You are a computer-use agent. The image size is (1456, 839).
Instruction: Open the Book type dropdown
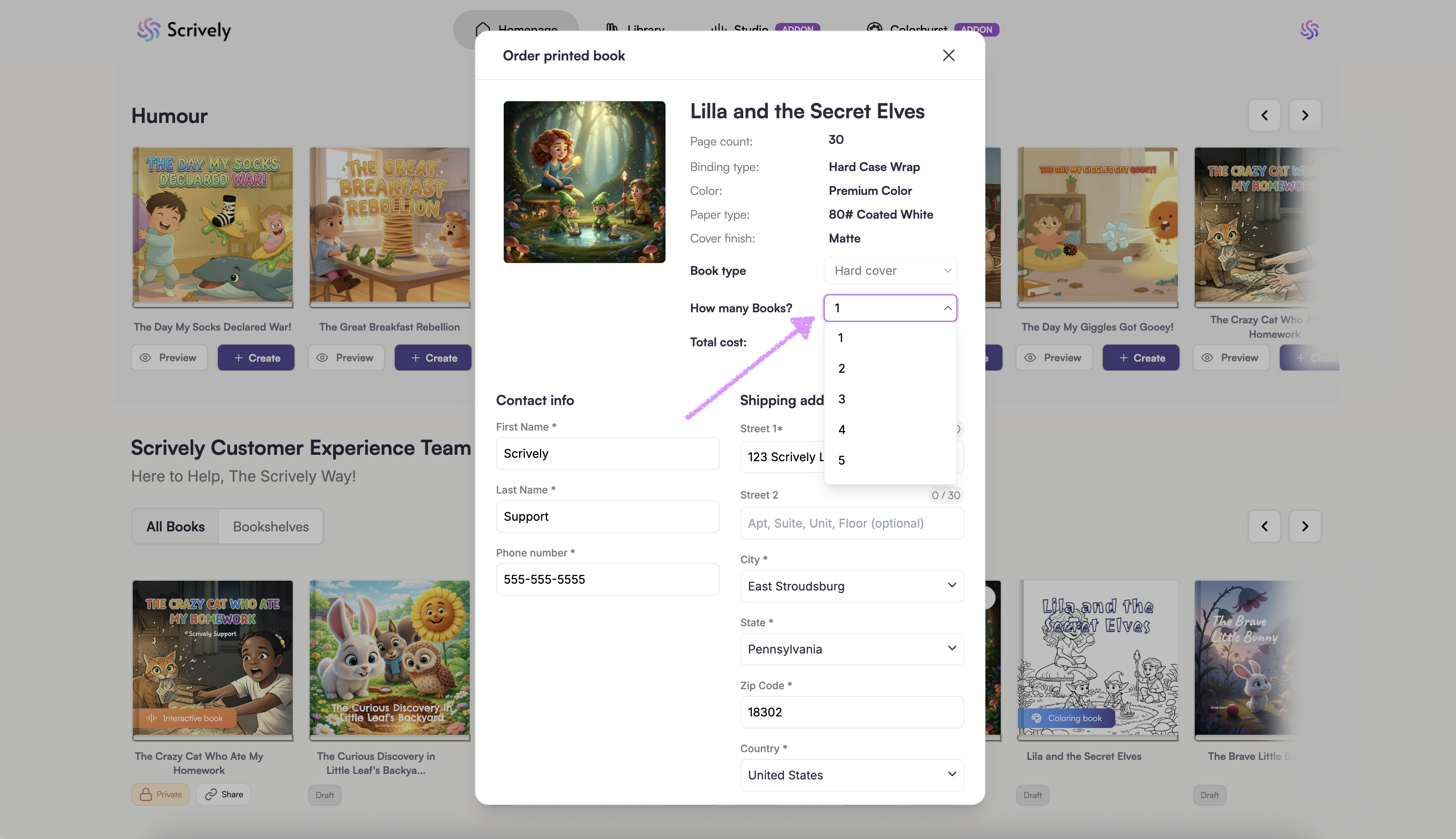(890, 271)
